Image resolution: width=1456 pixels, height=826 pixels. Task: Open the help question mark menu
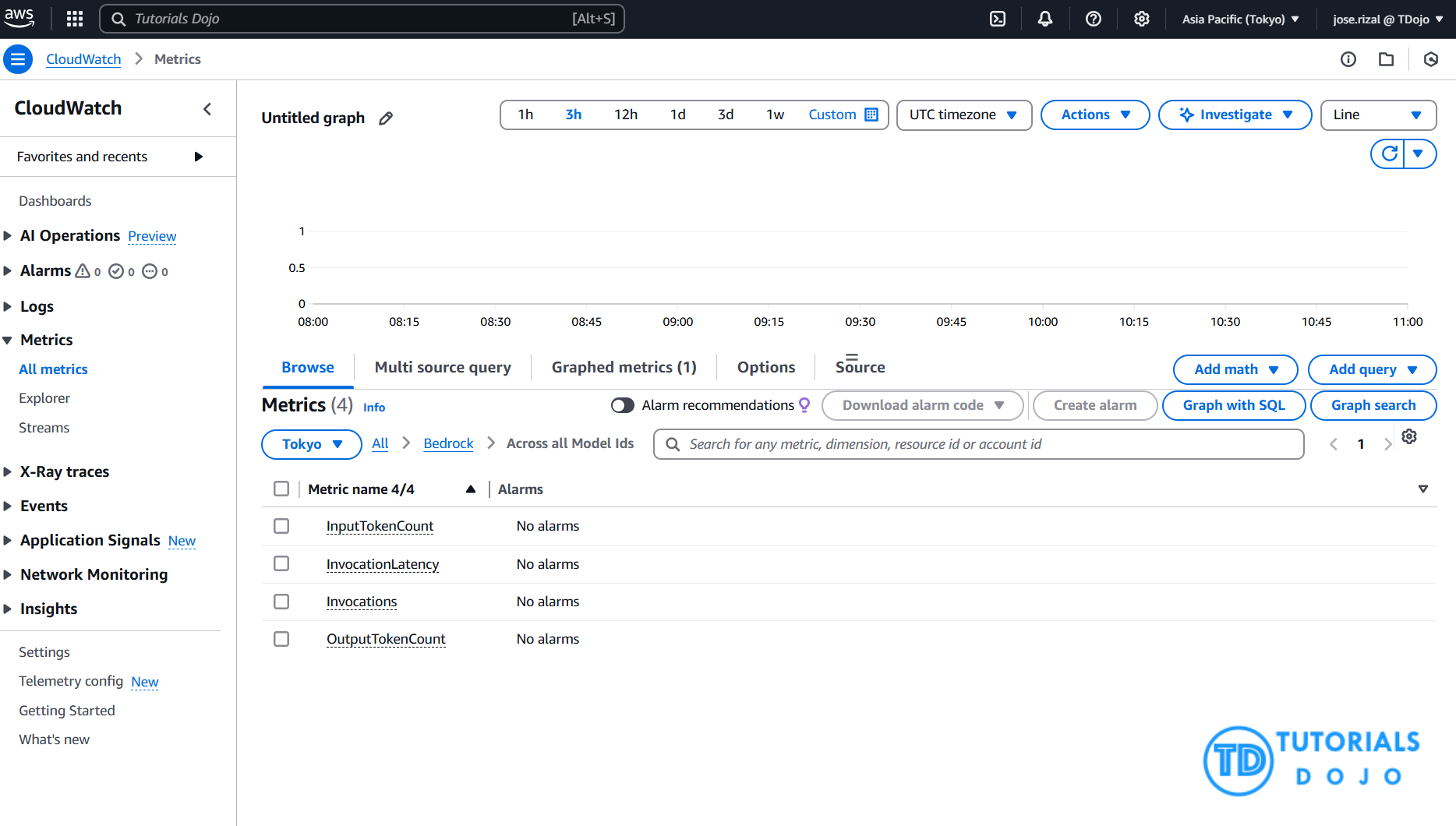click(x=1094, y=19)
